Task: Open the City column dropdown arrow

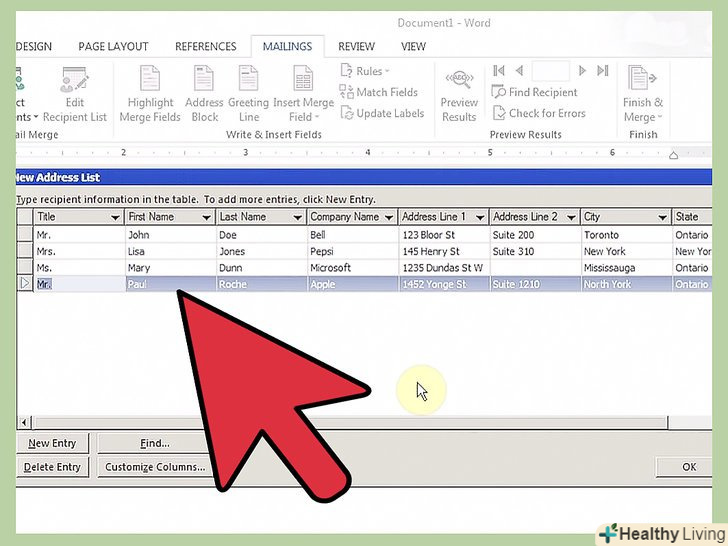Action: pyautogui.click(x=661, y=217)
